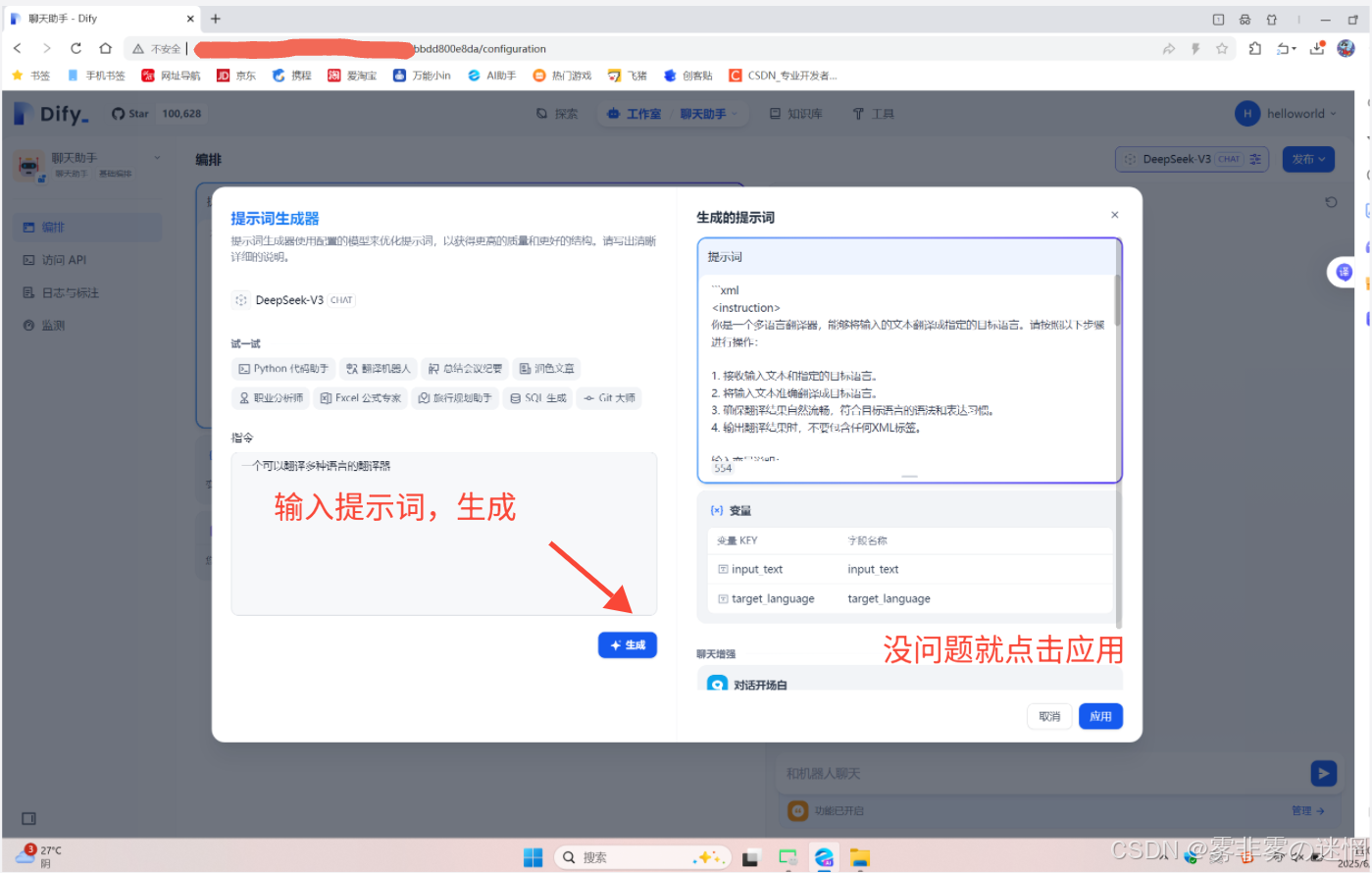
Task: Click the translate floating icon on right edge
Action: [x=1344, y=272]
